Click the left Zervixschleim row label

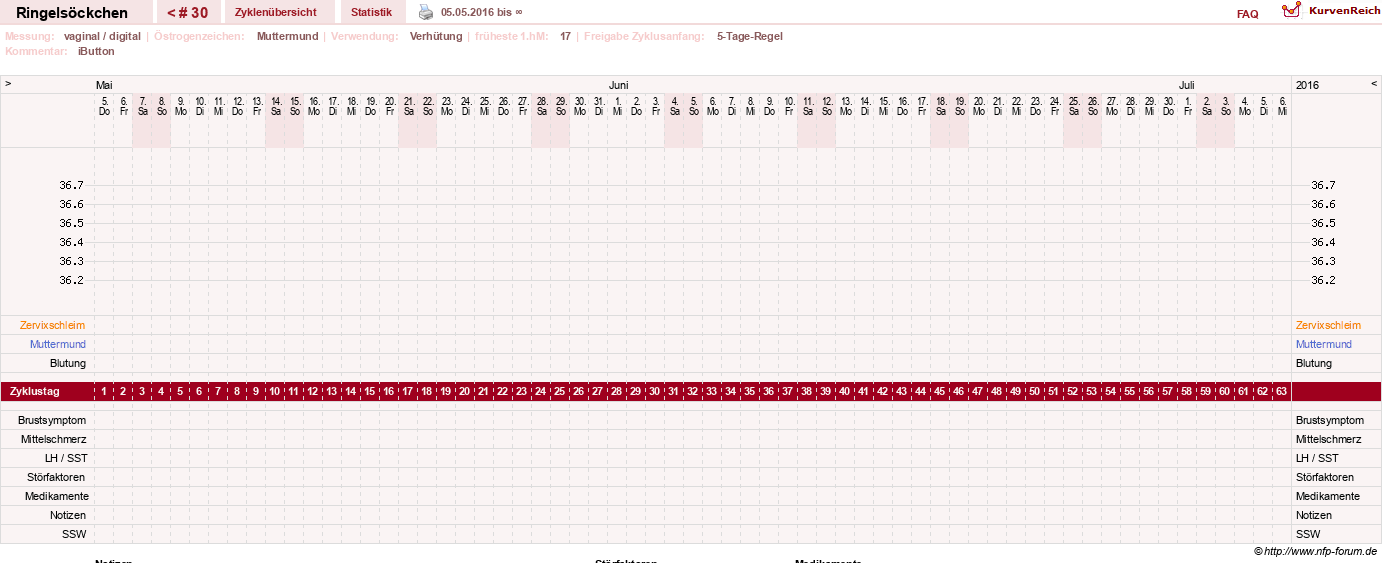point(52,325)
